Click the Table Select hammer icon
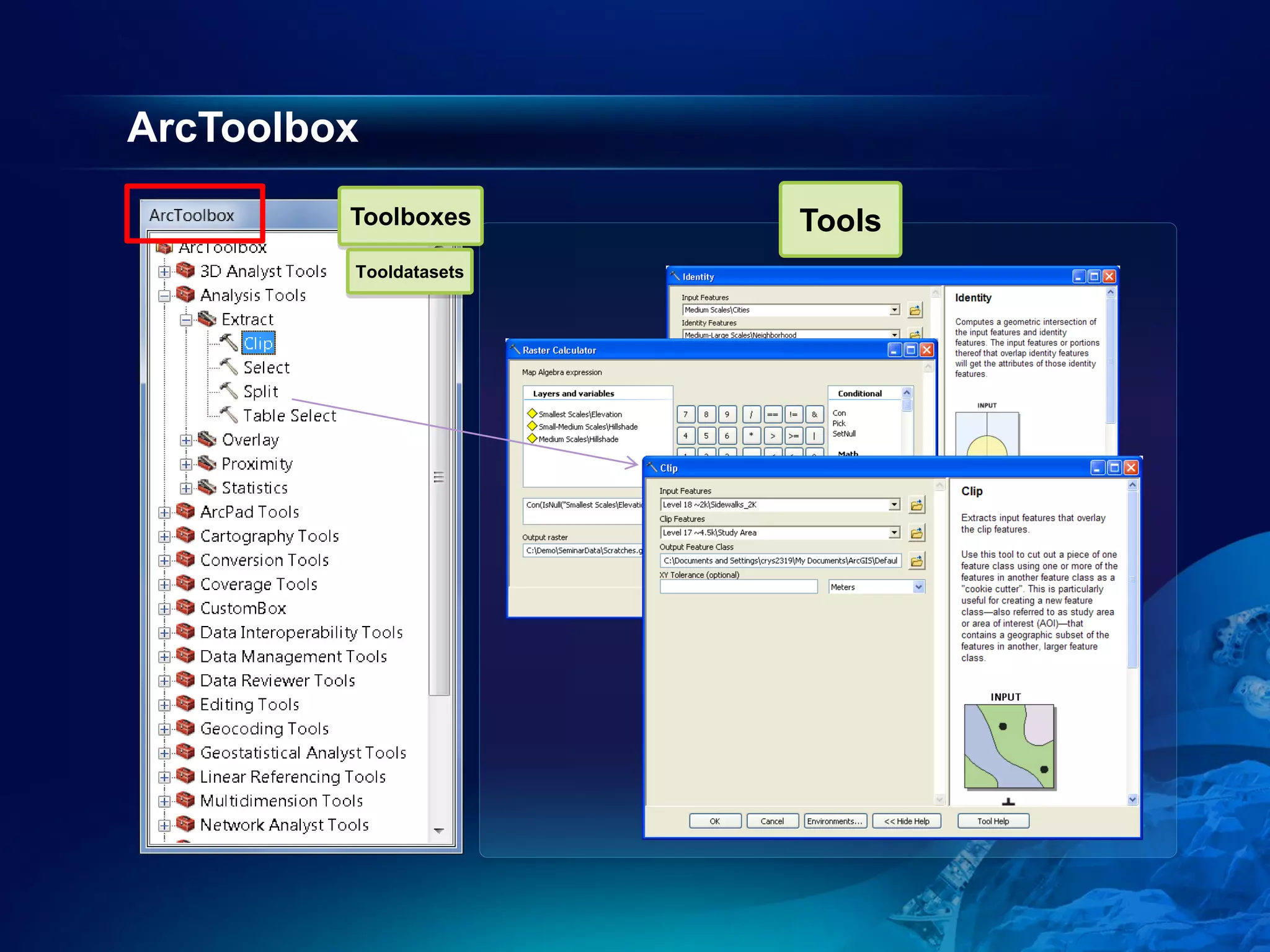Viewport: 1270px width, 952px height. [229, 415]
